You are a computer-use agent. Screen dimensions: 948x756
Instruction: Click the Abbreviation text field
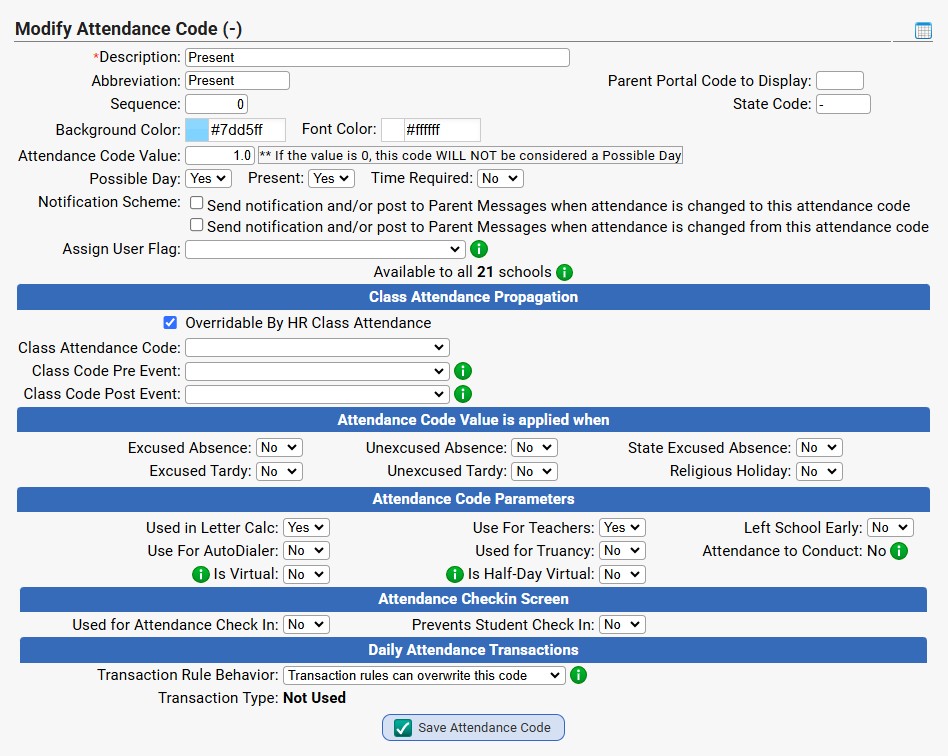(238, 80)
